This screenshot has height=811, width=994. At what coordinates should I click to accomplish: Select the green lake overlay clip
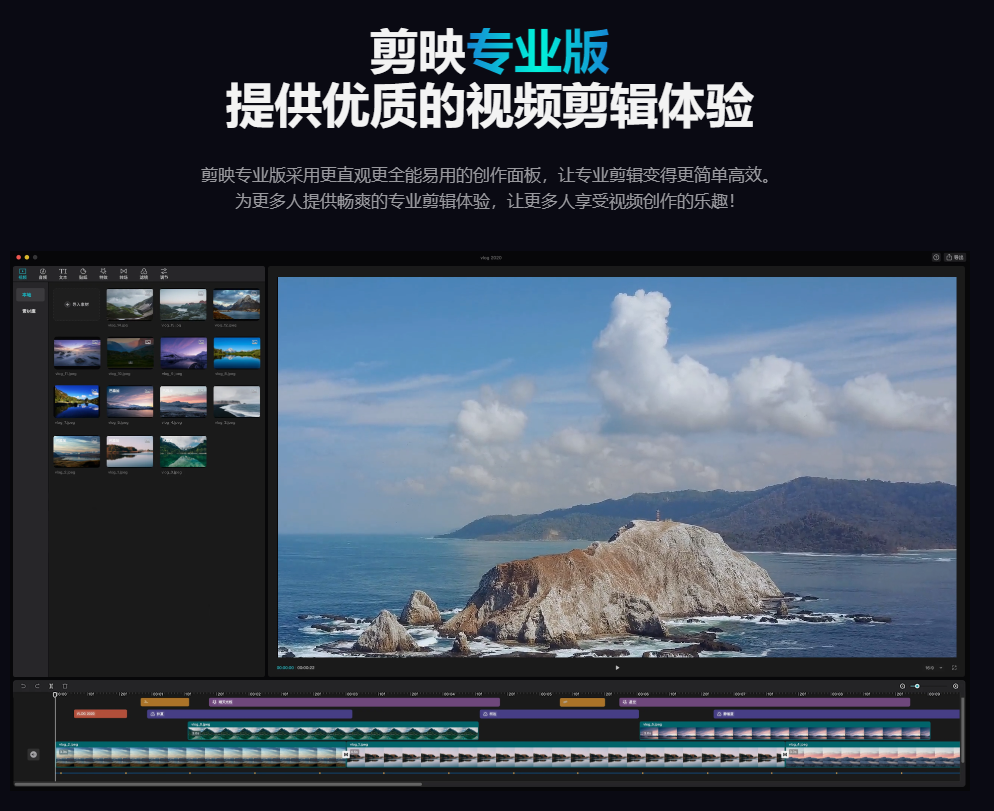tap(333, 730)
